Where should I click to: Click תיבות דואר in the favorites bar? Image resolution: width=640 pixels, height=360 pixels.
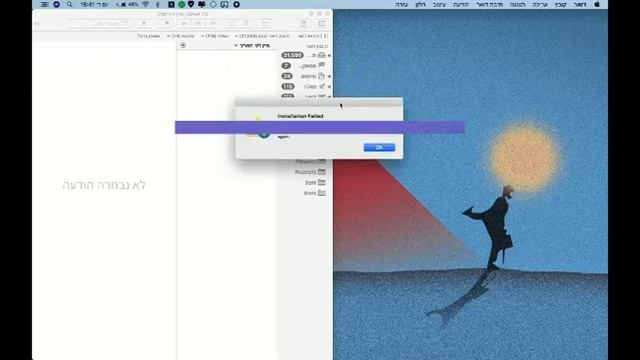point(309,36)
